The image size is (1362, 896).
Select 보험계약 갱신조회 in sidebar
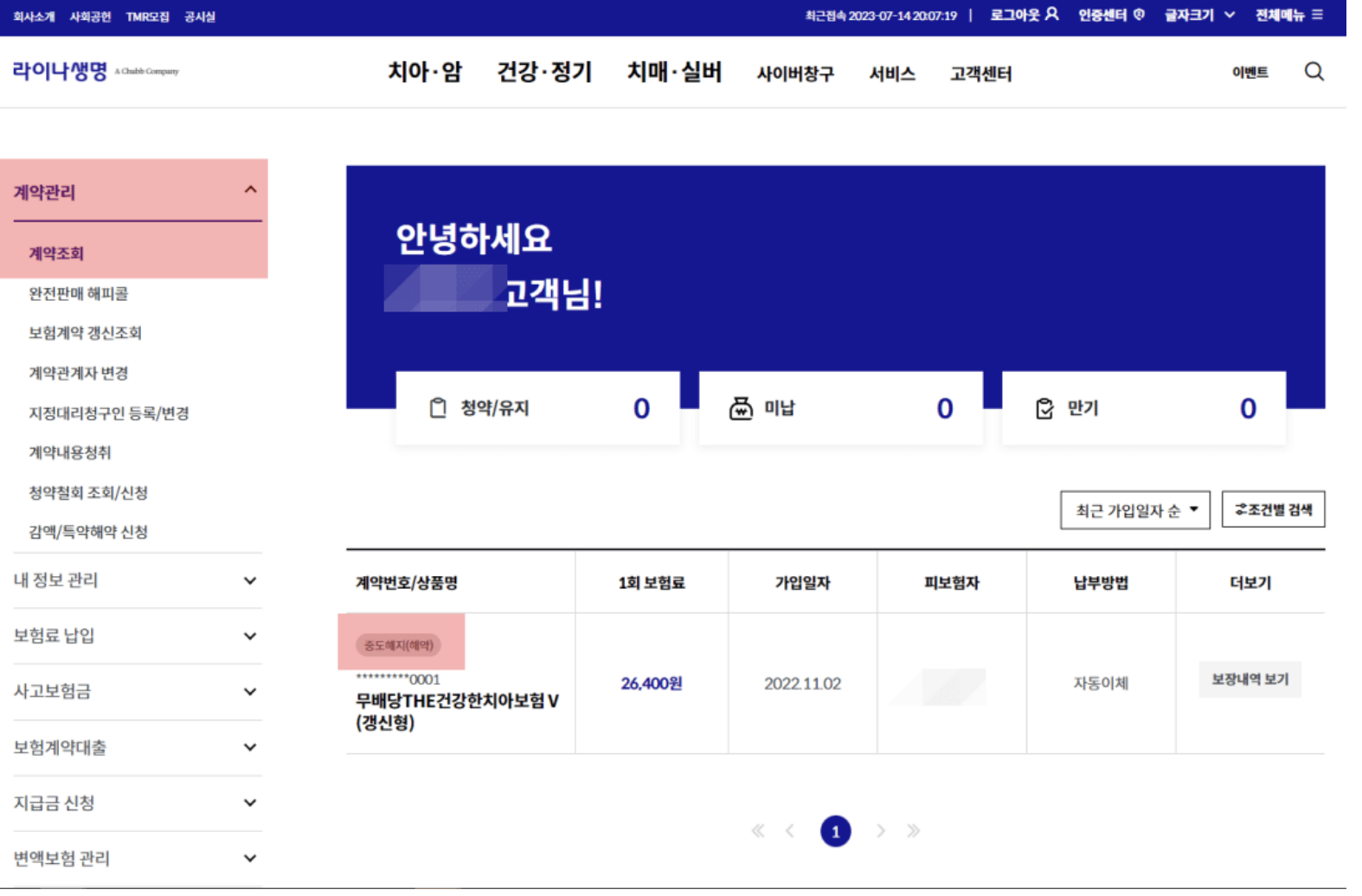[x=85, y=333]
